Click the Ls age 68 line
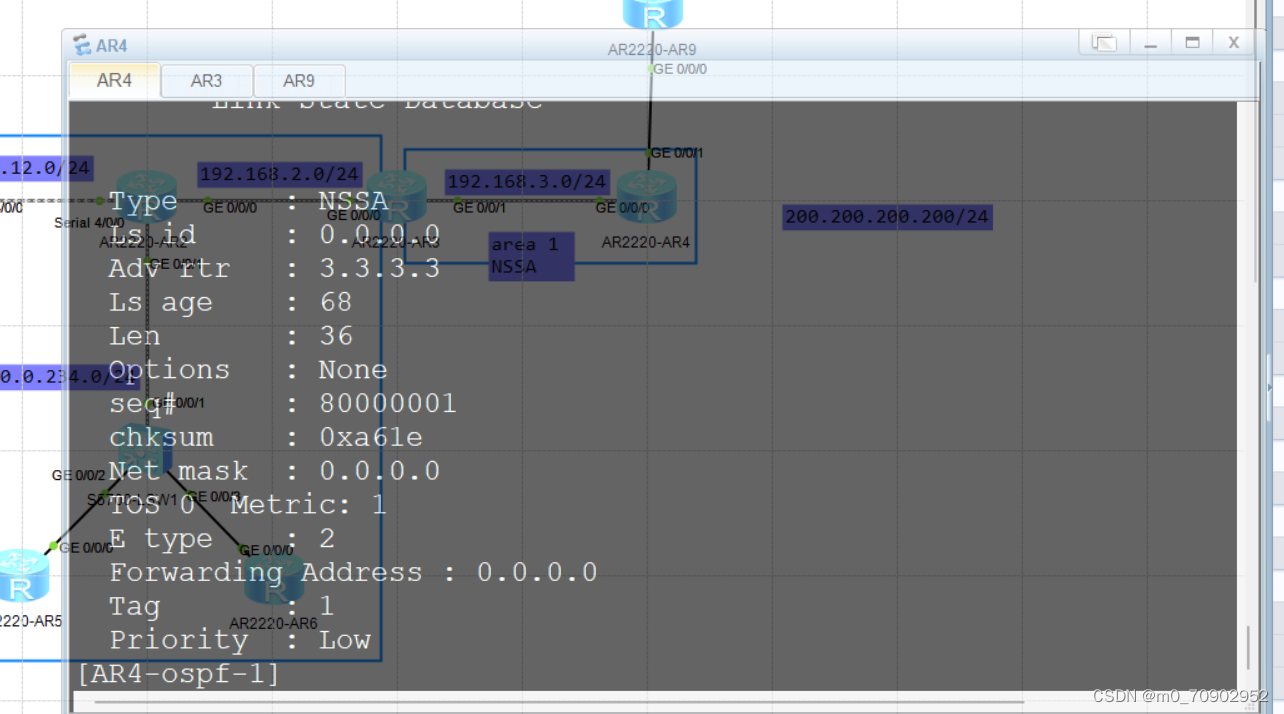This screenshot has height=714, width=1284. (x=230, y=302)
